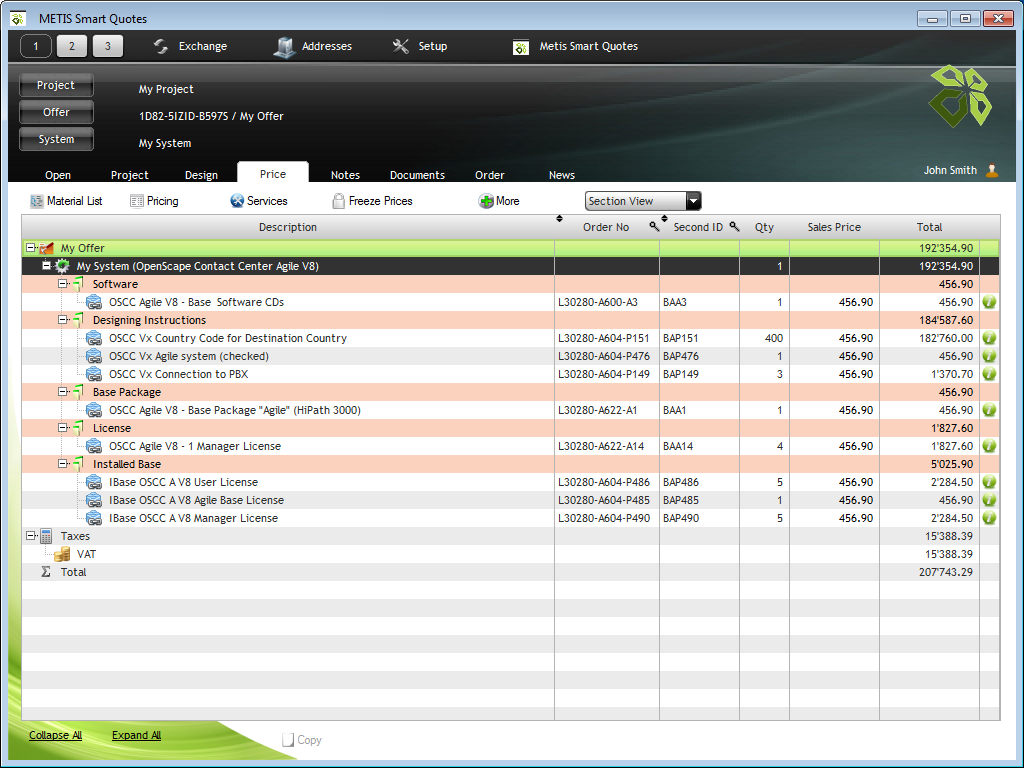Click the Qty column header

[764, 227]
